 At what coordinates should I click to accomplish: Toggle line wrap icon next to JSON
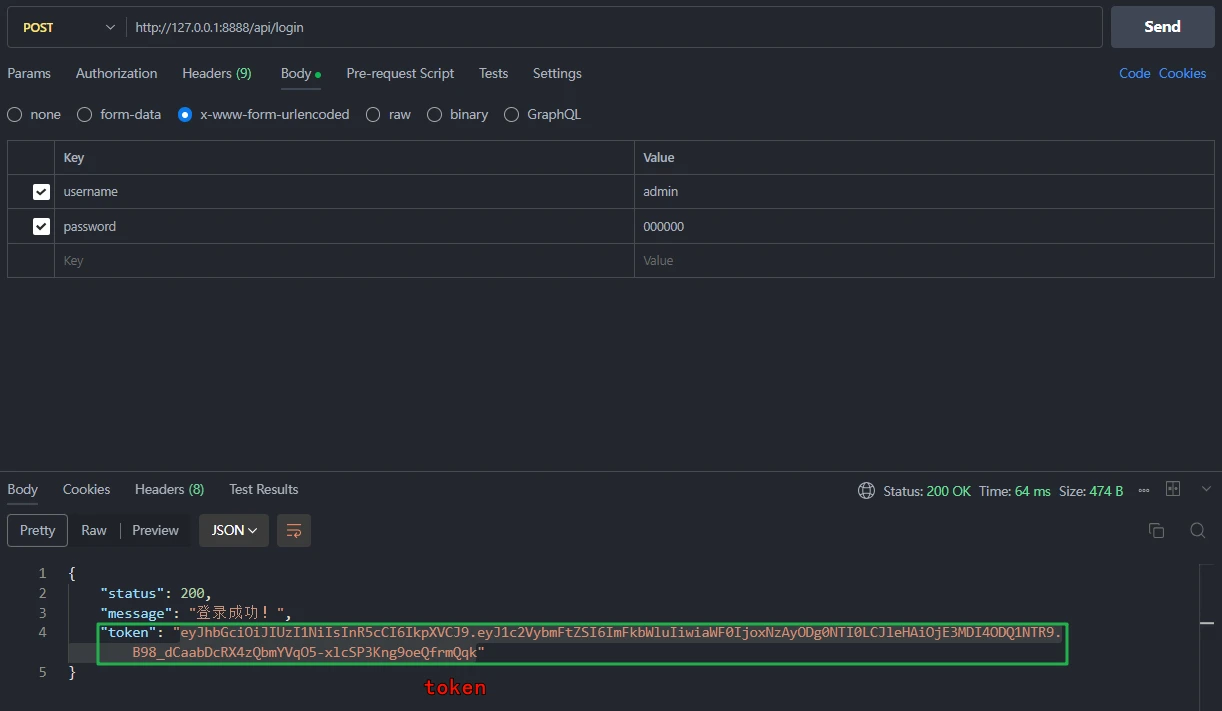click(294, 531)
